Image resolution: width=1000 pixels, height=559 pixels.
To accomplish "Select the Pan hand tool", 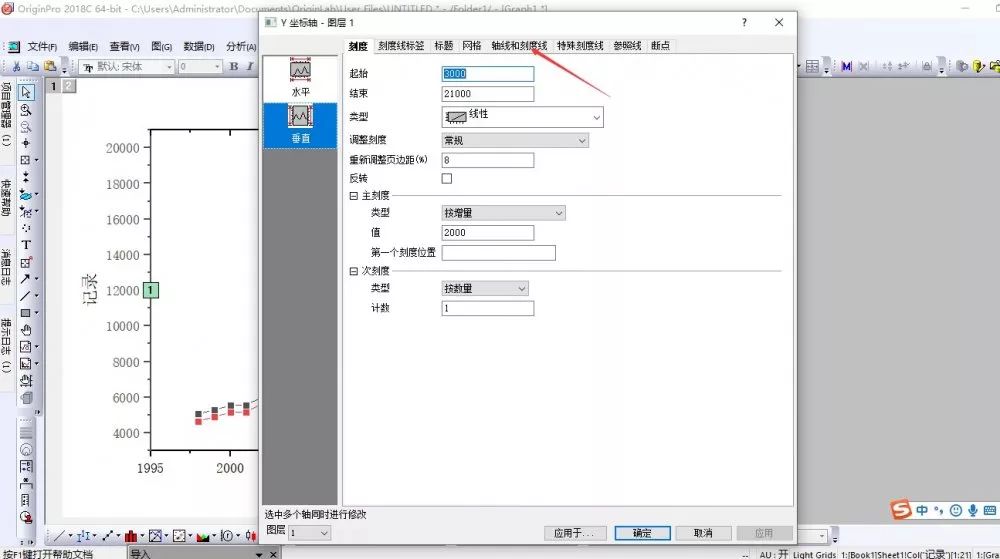I will pyautogui.click(x=26, y=330).
